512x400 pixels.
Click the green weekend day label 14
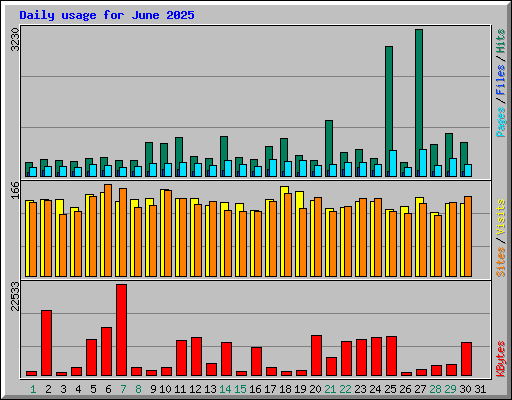(225, 389)
